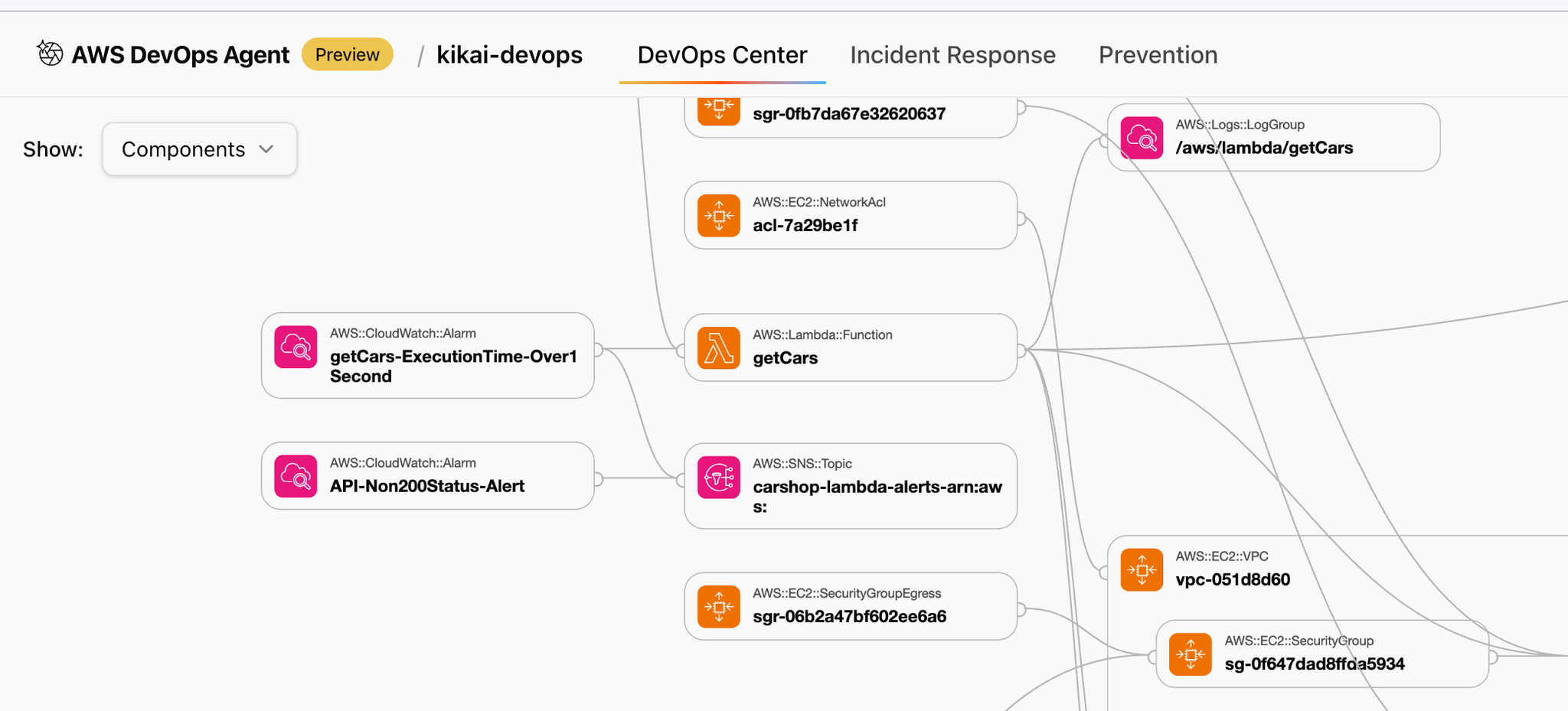Click the AWS::EC2::SecurityGroupEgress type label
The image size is (1568, 711).
(x=847, y=593)
